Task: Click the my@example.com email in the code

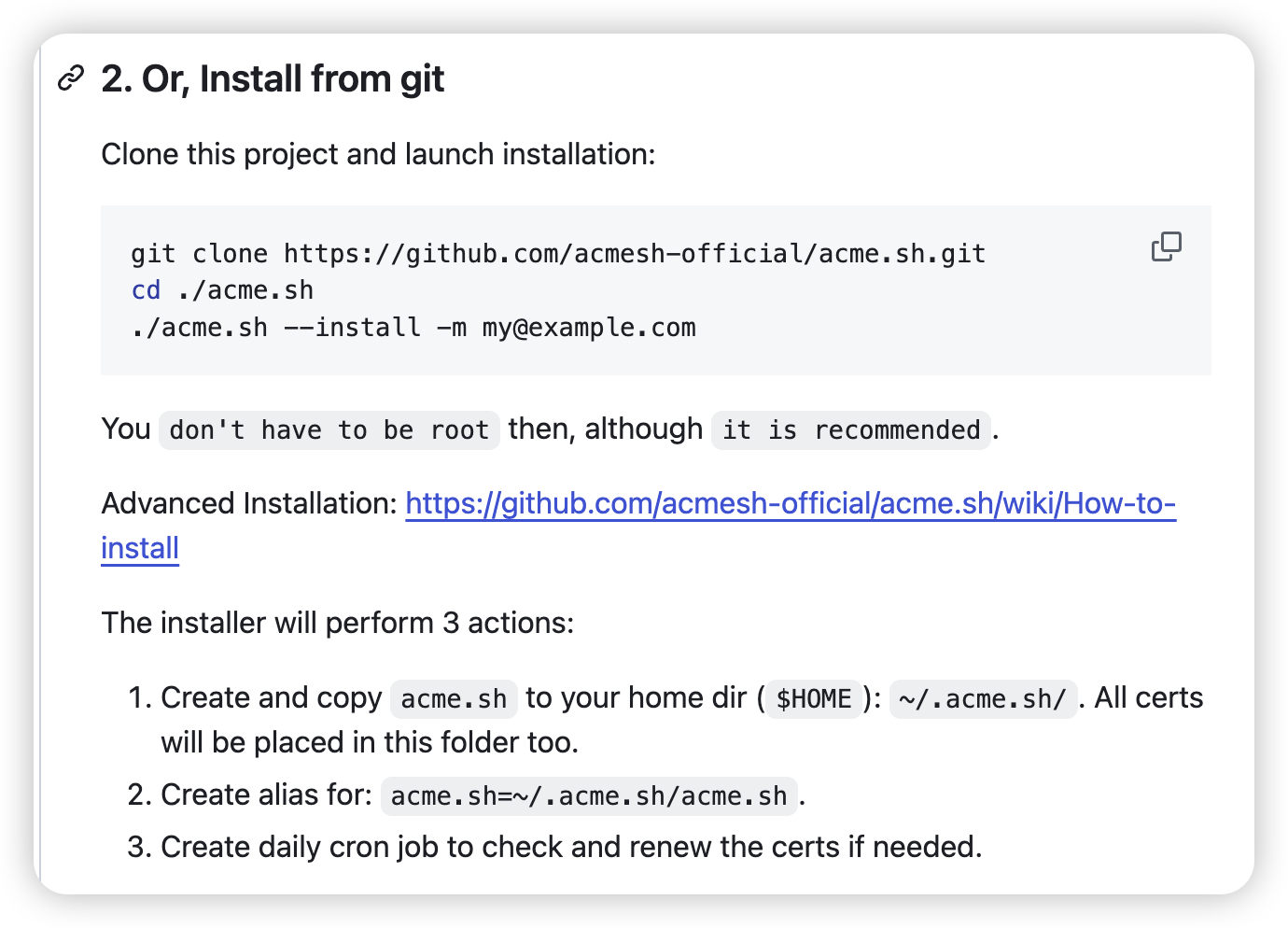Action: [589, 328]
